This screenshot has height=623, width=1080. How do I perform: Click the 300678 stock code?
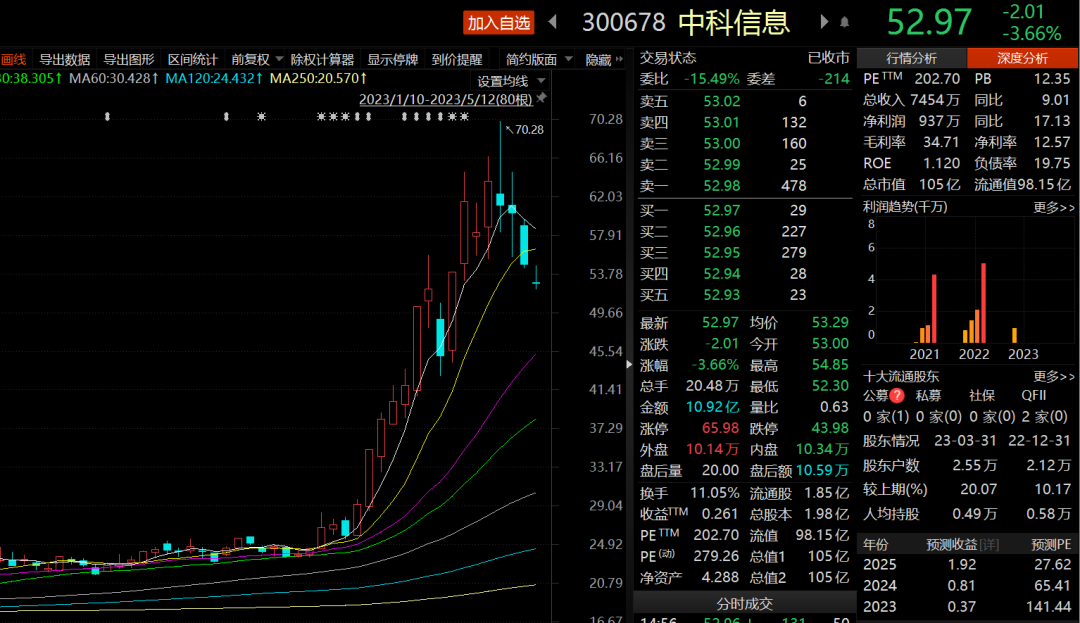pos(624,23)
